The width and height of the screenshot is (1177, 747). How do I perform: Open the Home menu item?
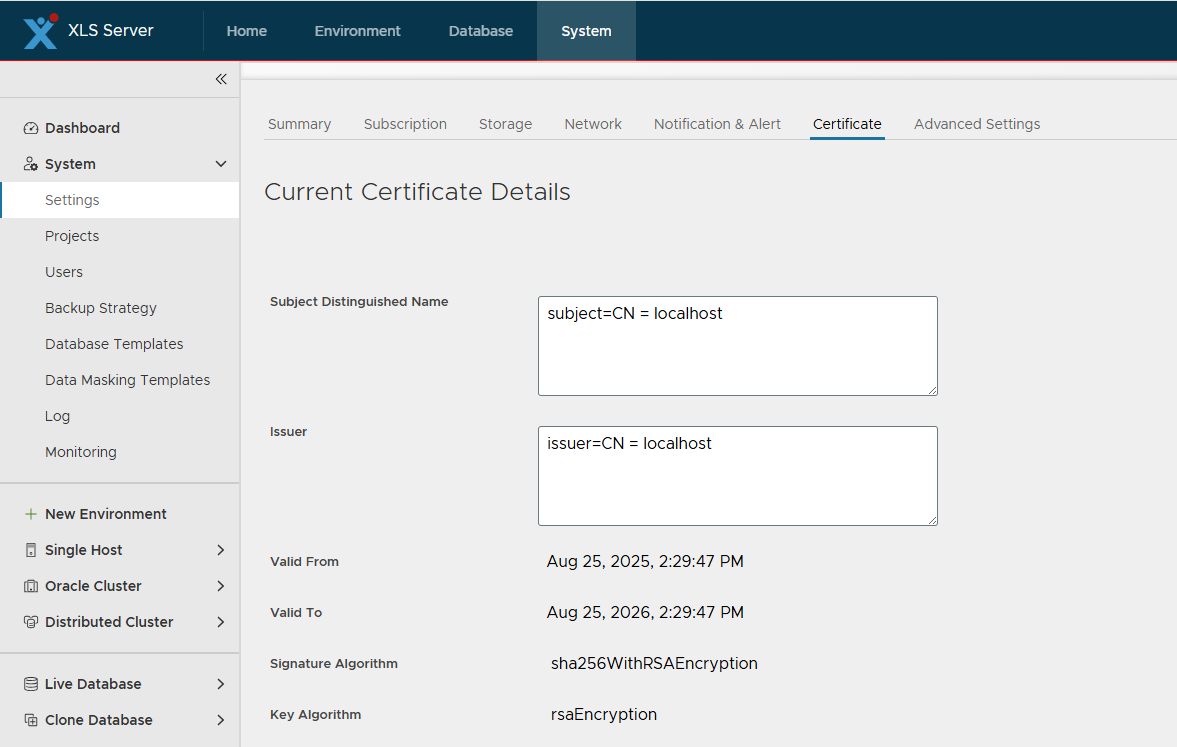246,31
